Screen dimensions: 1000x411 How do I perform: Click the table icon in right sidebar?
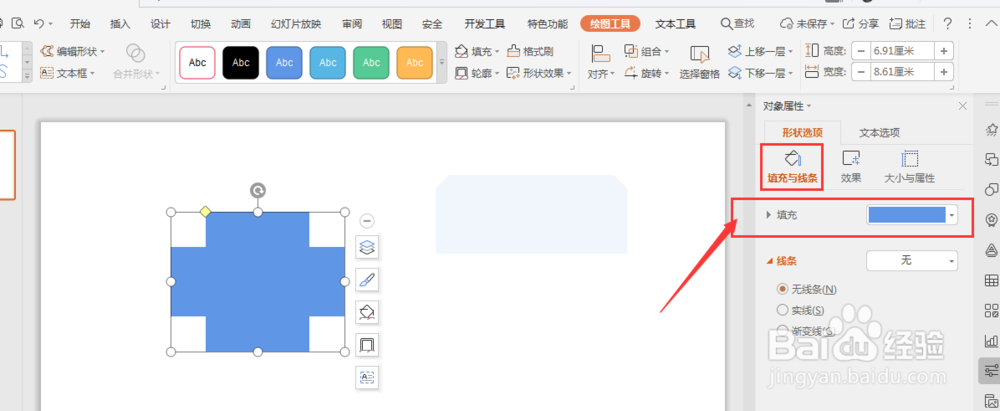991,281
